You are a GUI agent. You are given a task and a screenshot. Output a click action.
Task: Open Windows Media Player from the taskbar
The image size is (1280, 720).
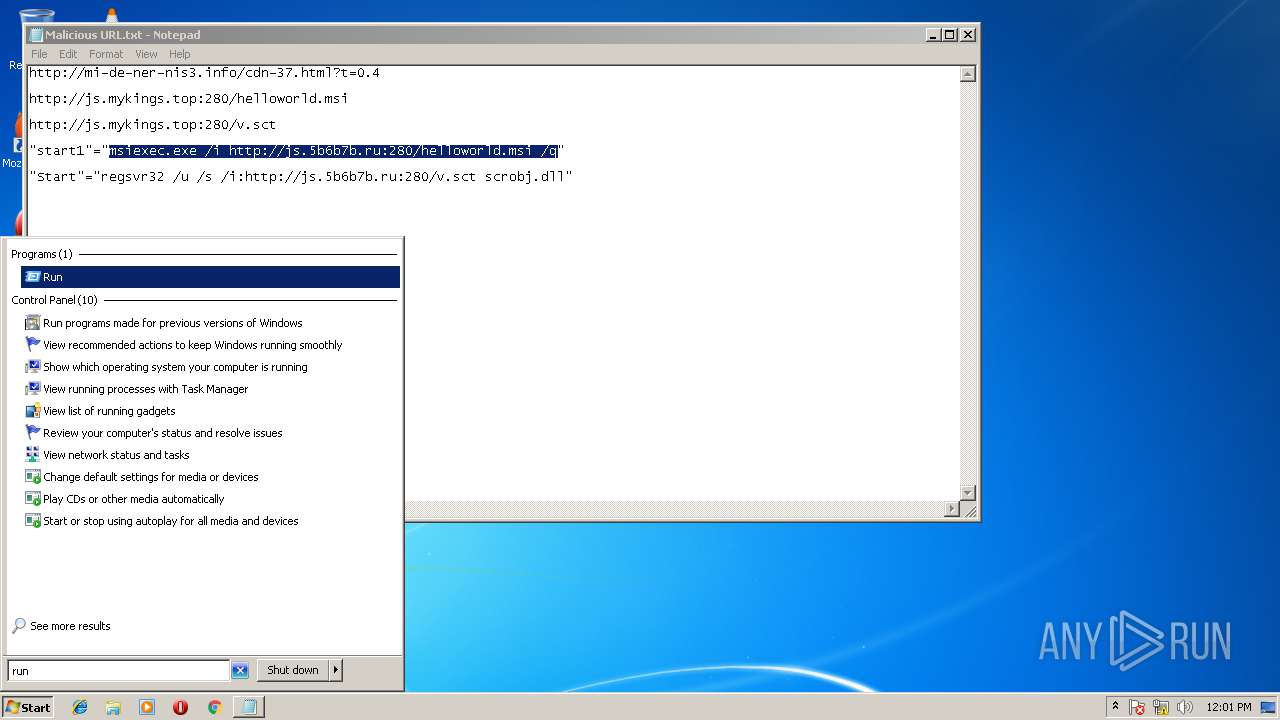coord(147,707)
